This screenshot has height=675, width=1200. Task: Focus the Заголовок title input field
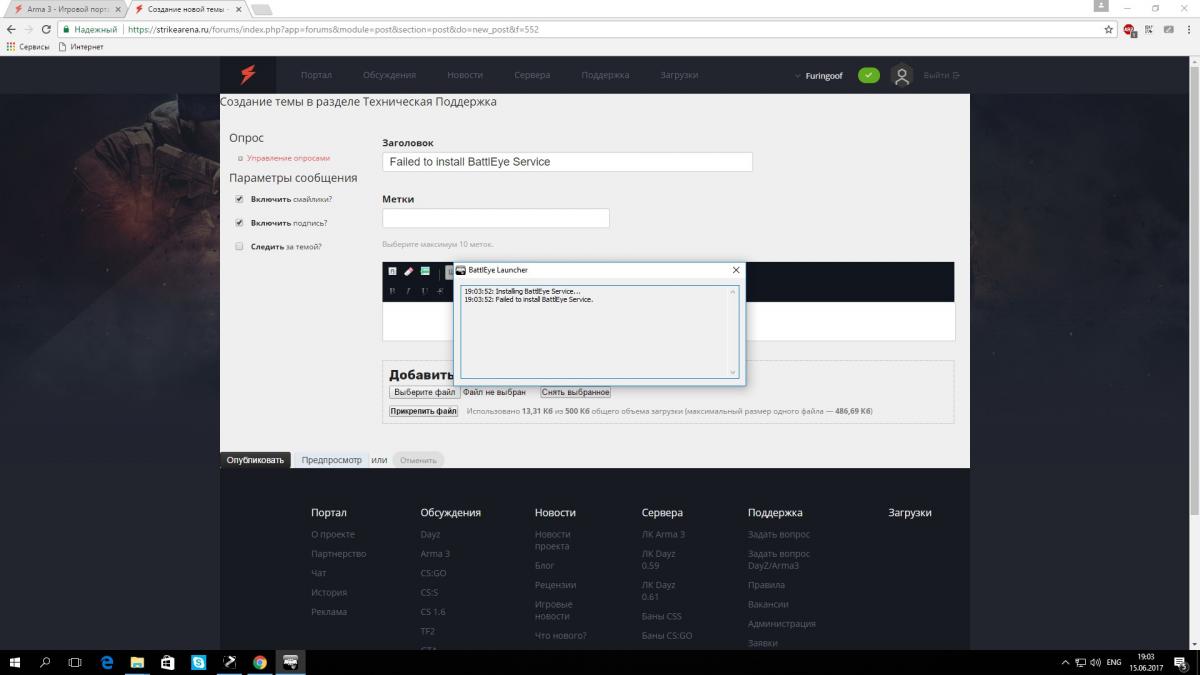click(x=567, y=162)
